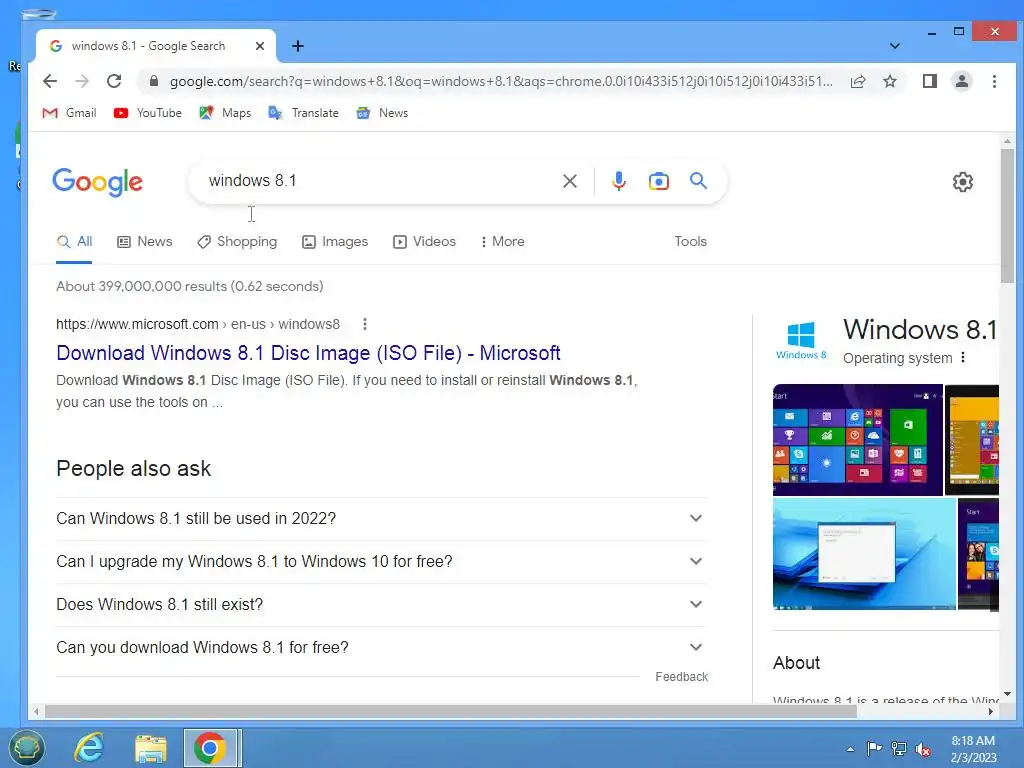Open Gmail bookmark

[69, 113]
